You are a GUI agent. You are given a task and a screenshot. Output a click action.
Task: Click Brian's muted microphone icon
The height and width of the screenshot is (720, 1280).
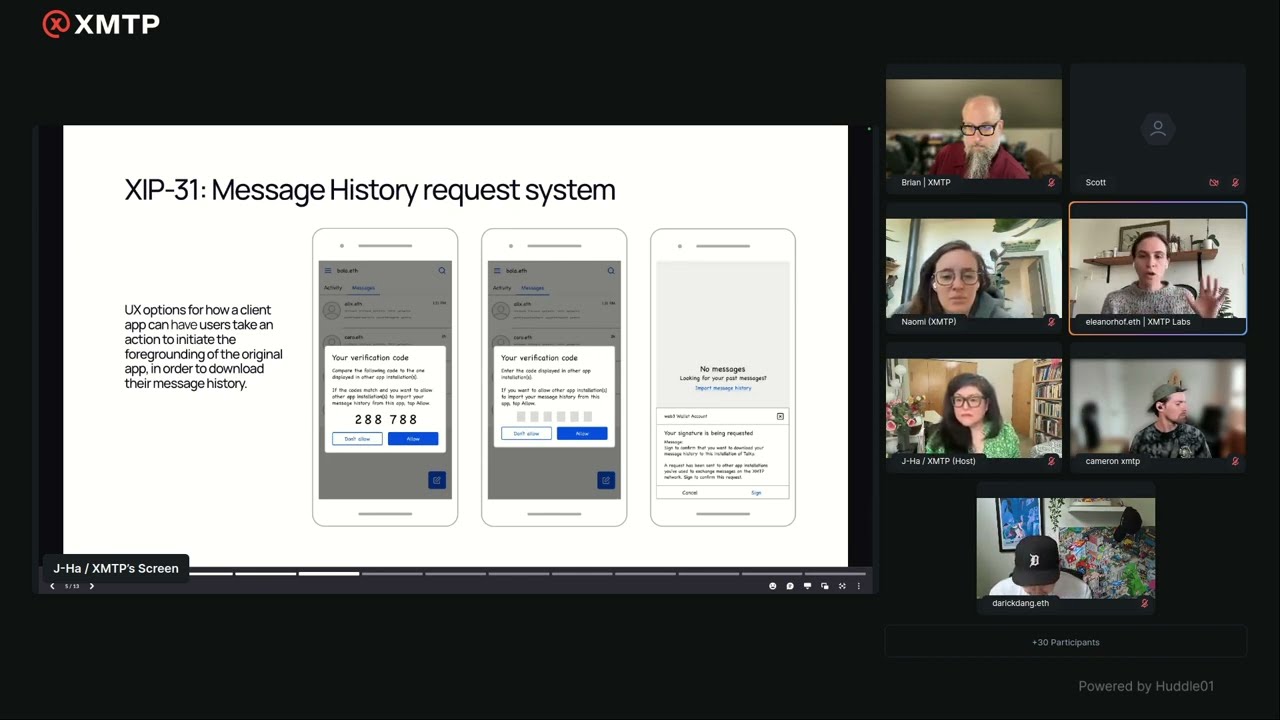tap(1051, 183)
